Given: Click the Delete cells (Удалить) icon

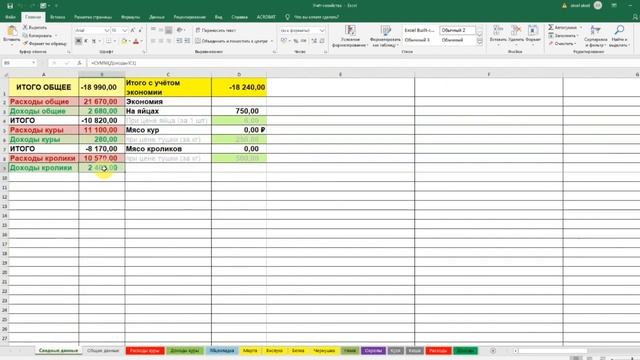Looking at the screenshot, I should tap(516, 30).
